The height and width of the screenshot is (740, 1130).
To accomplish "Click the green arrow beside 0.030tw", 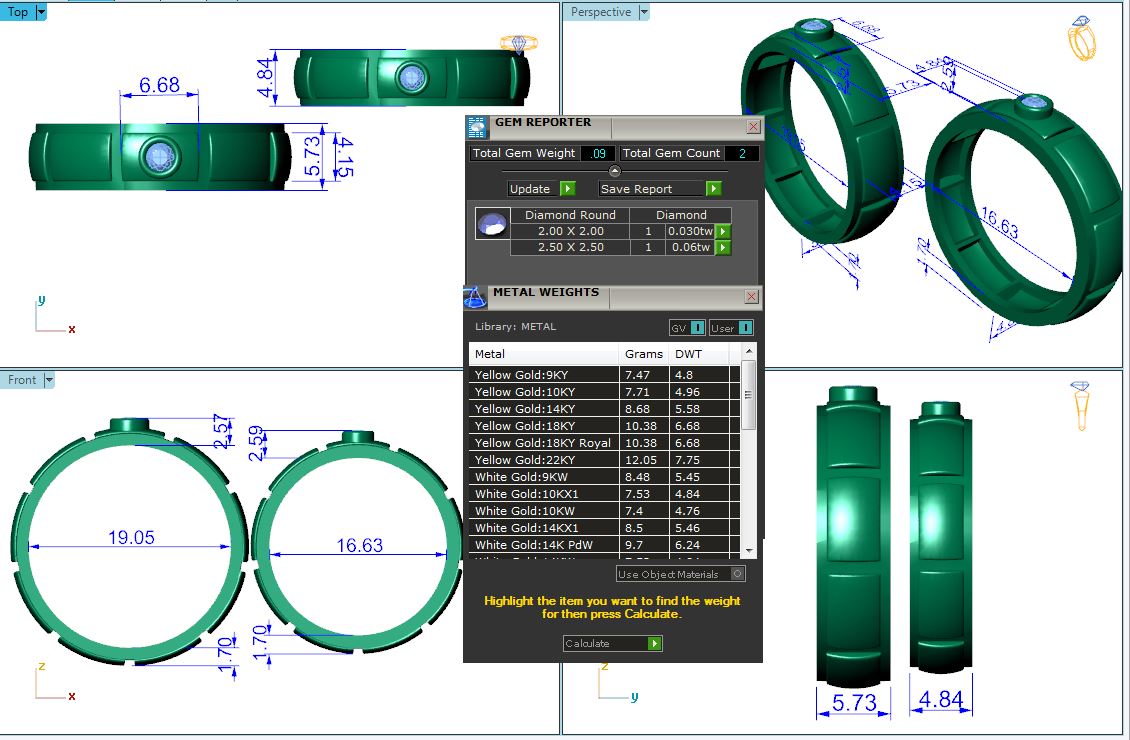I will 723,232.
